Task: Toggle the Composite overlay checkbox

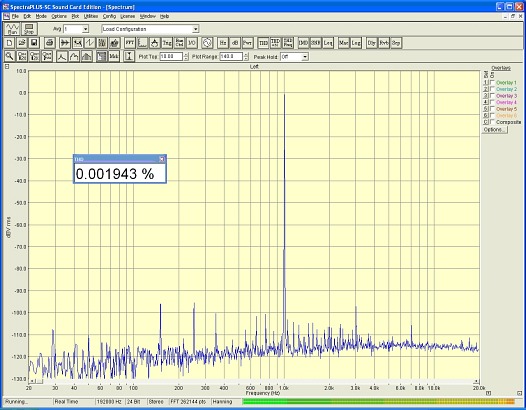Action: [492, 122]
